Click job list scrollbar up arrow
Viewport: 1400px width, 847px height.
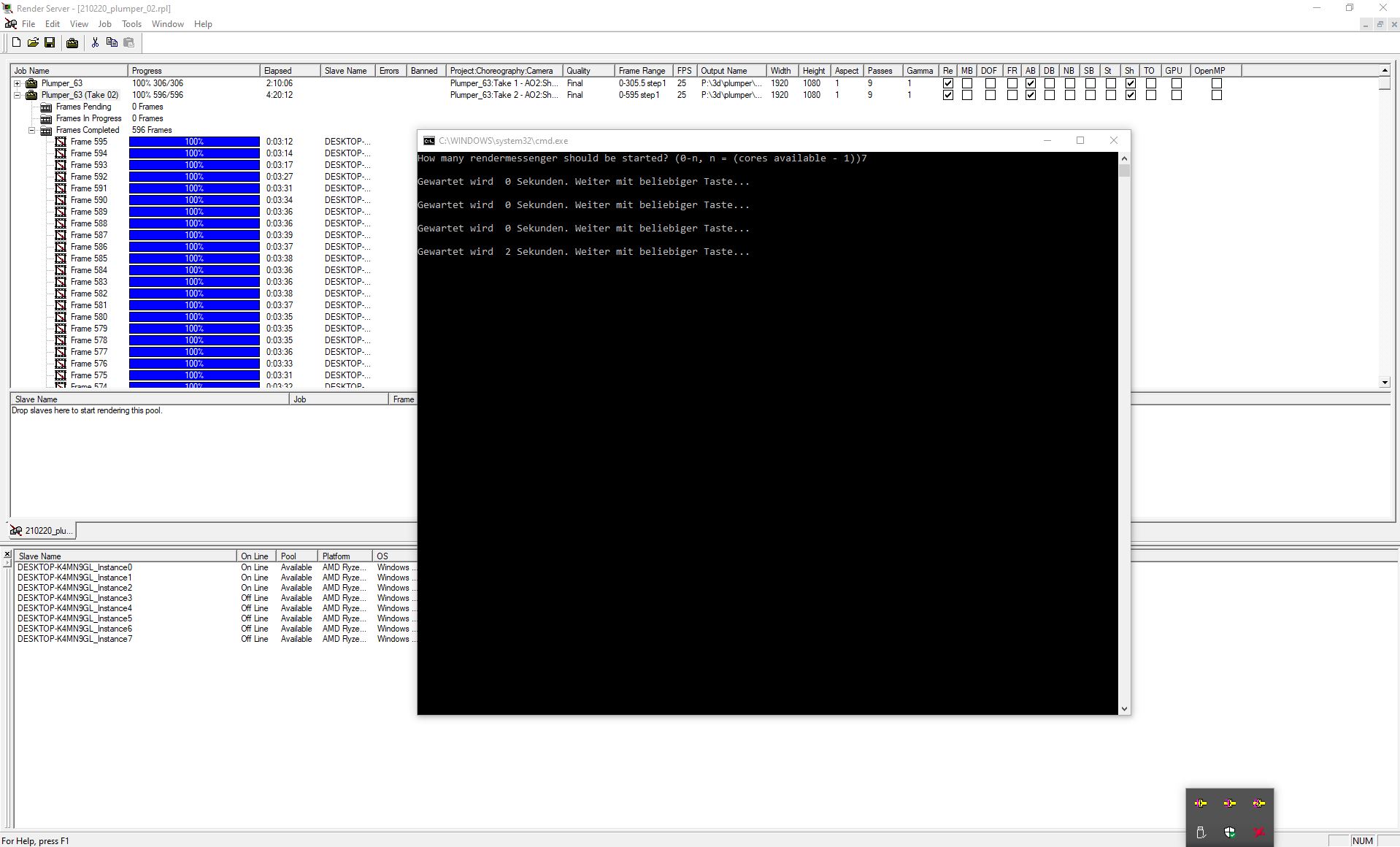click(1385, 70)
